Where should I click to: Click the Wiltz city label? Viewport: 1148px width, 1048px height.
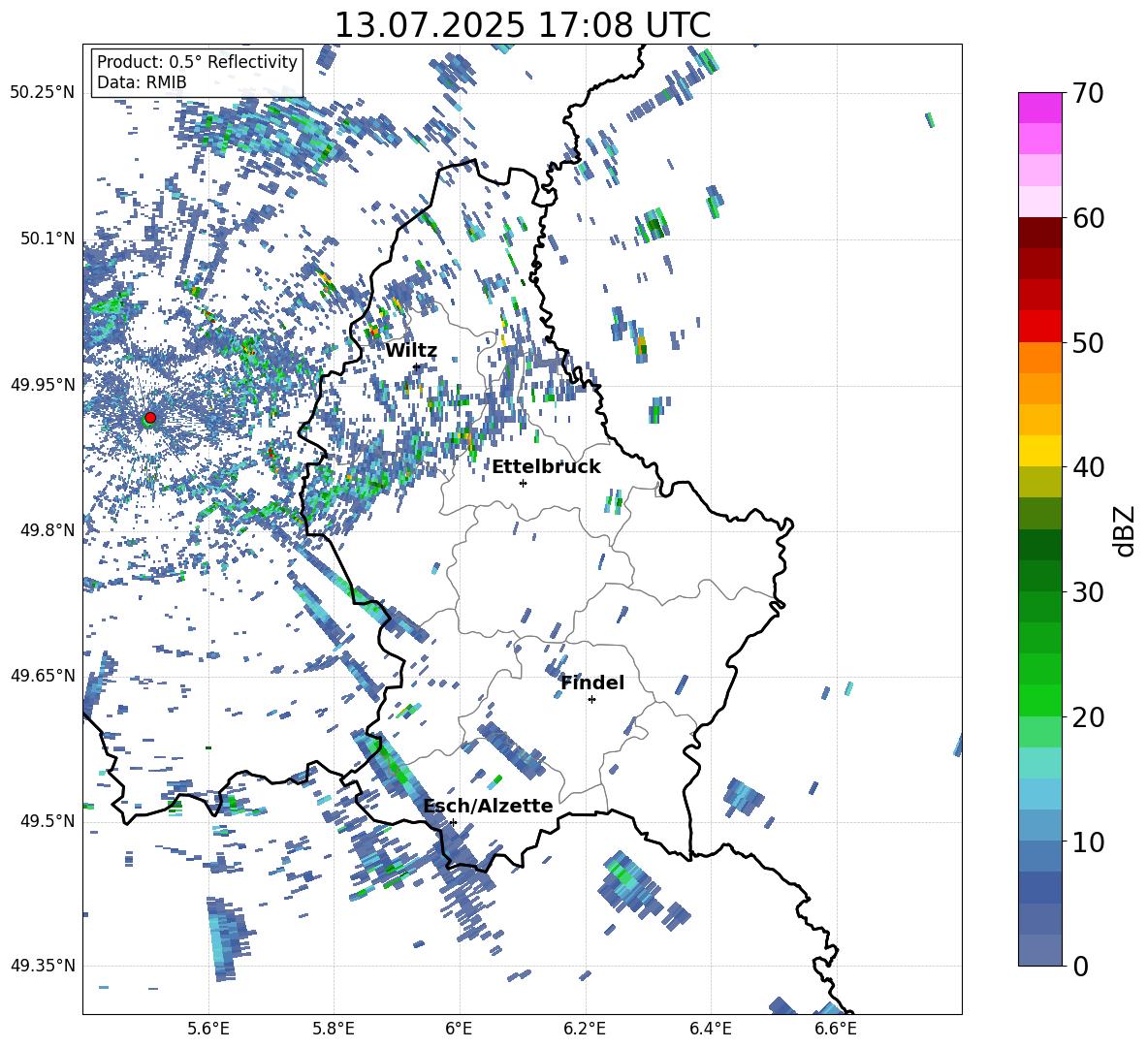click(411, 351)
